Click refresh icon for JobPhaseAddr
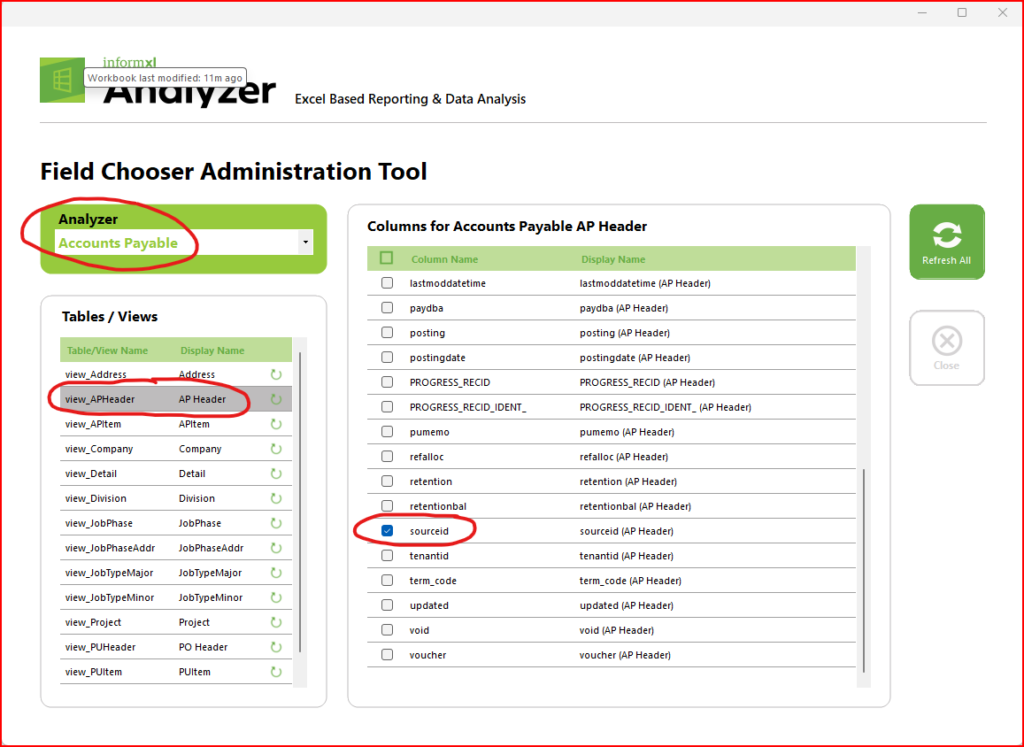Viewport: 1024px width, 747px height. 276,548
